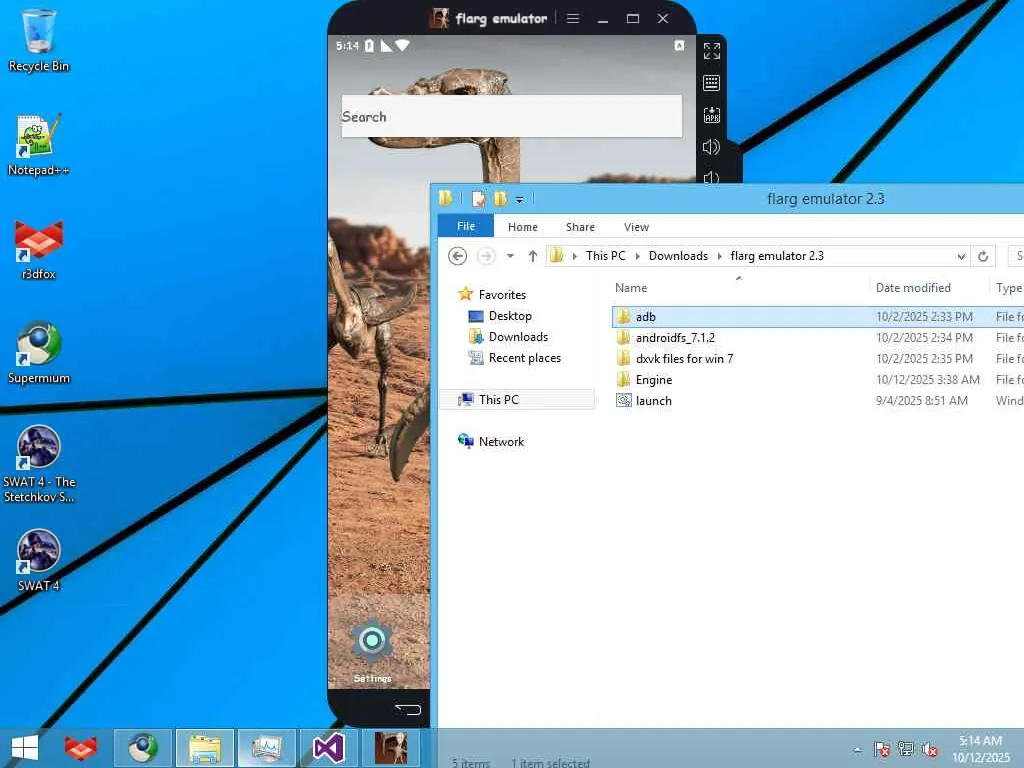Open the Settings app in the emulator
The height and width of the screenshot is (768, 1024).
click(x=372, y=649)
